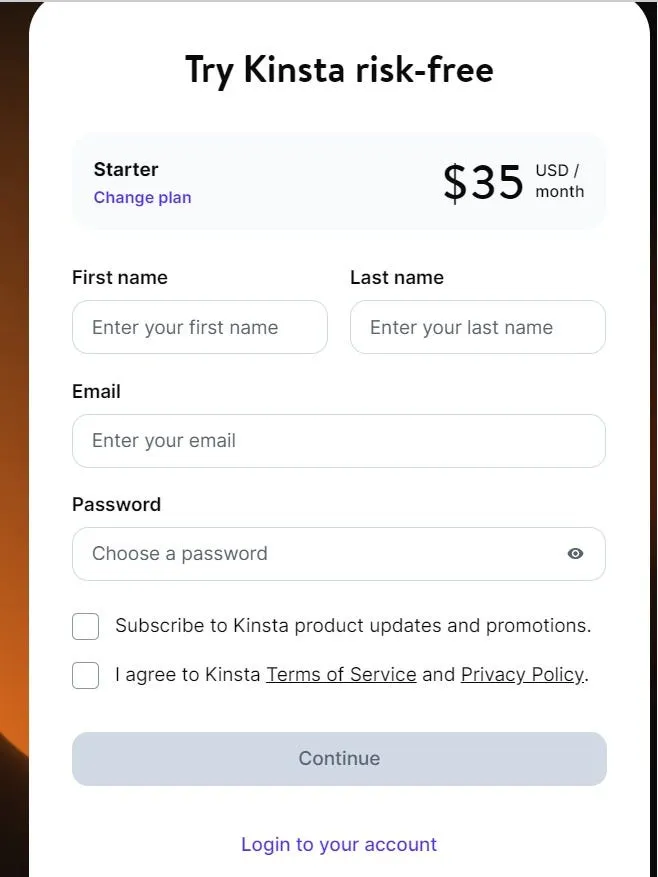658x877 pixels.
Task: Click the 'Last name' label text
Action: point(397,278)
